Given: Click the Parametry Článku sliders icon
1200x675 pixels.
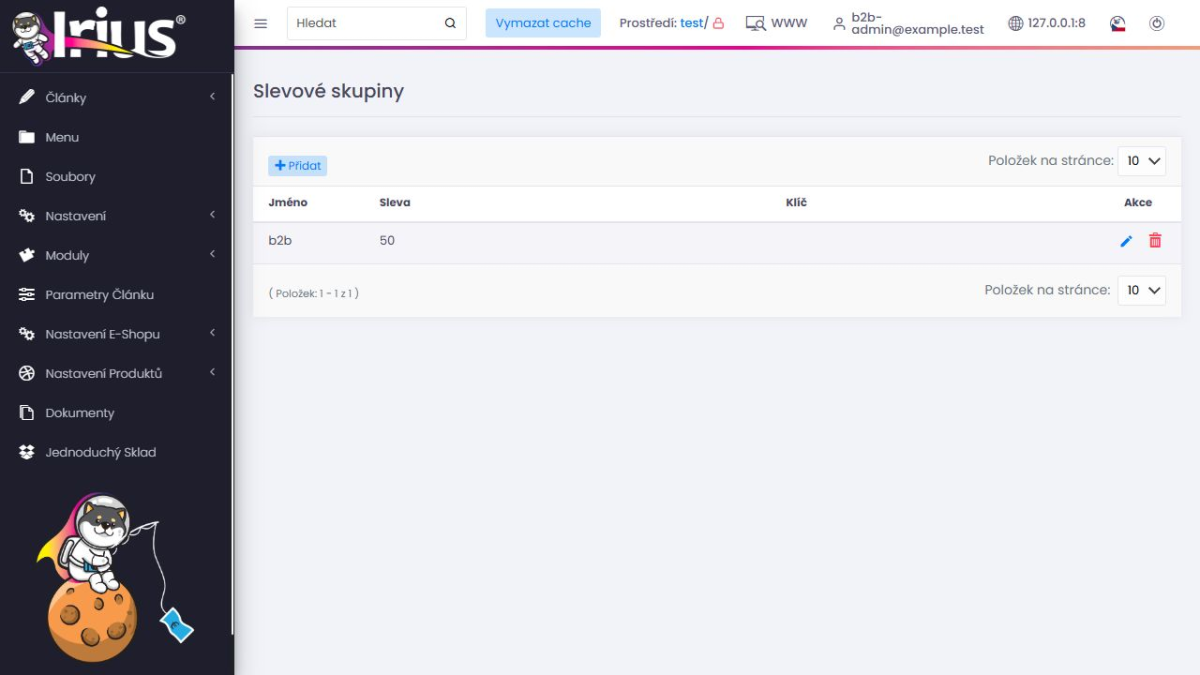Looking at the screenshot, I should tap(27, 295).
